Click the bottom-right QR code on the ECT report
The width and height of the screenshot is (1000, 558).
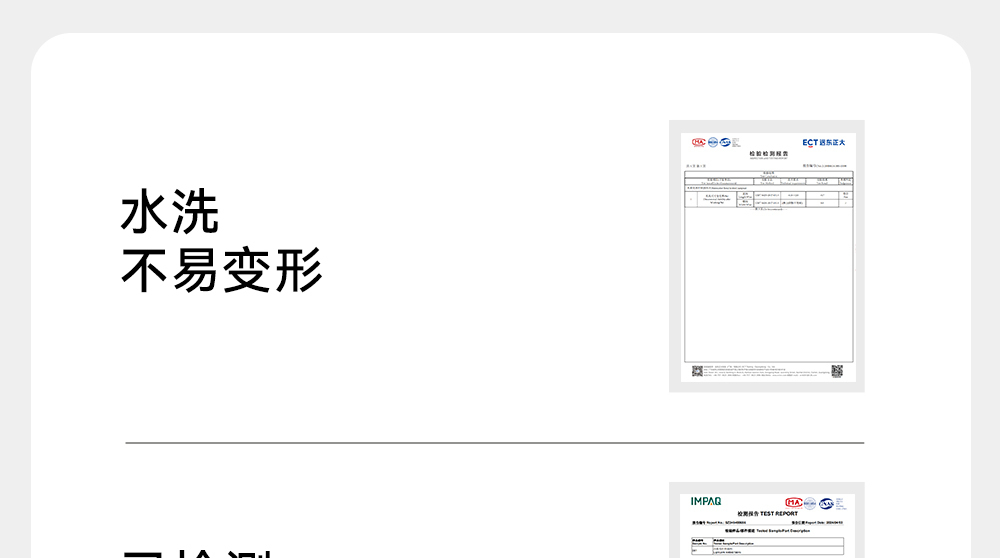click(x=837, y=372)
